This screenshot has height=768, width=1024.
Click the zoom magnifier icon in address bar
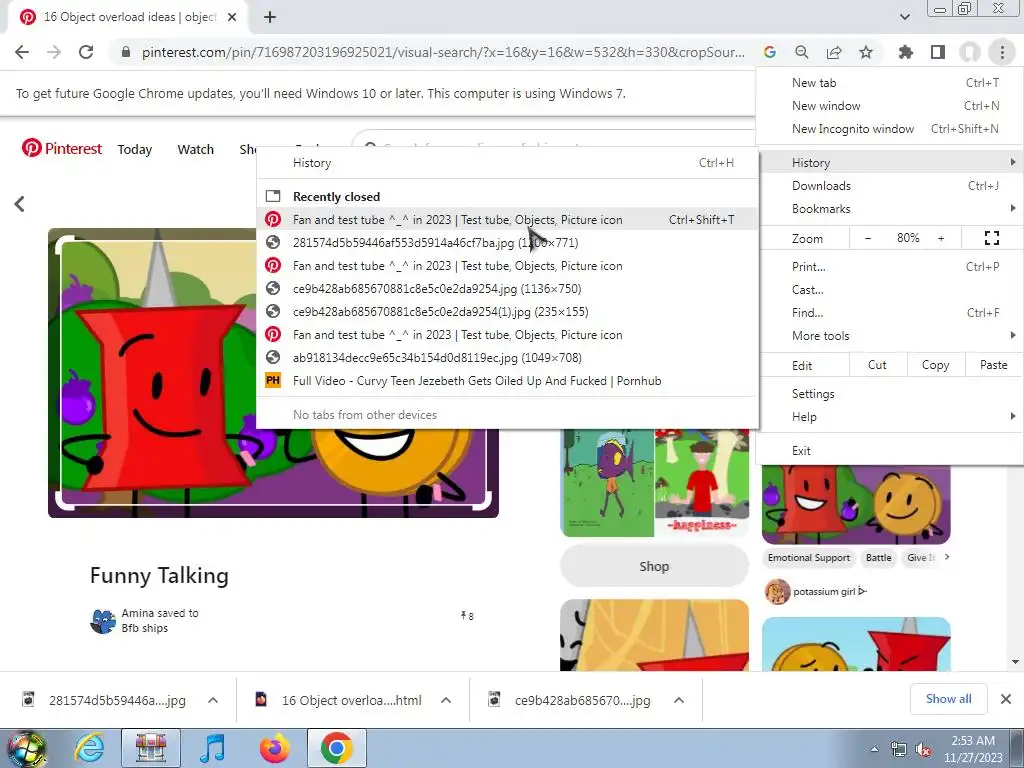(801, 52)
